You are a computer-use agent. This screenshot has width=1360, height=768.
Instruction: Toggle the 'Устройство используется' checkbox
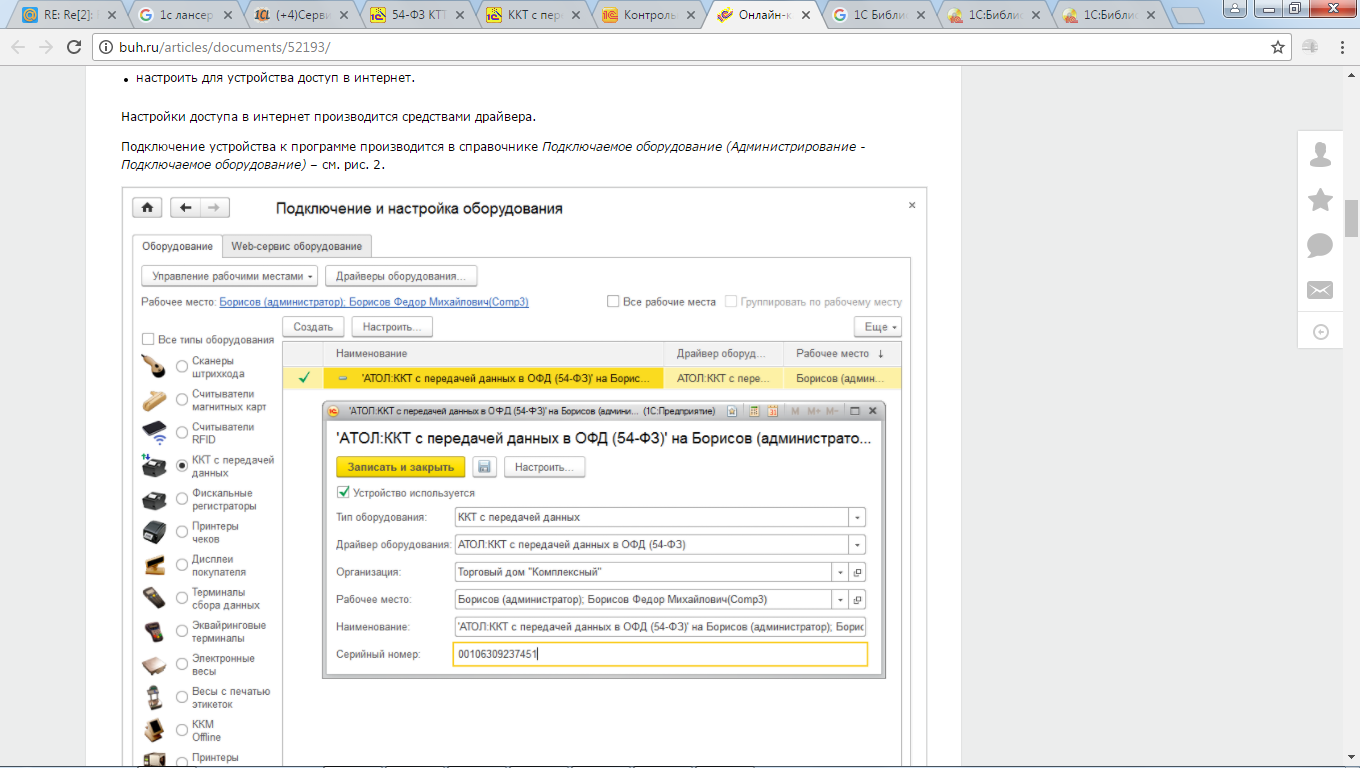pyautogui.click(x=344, y=493)
